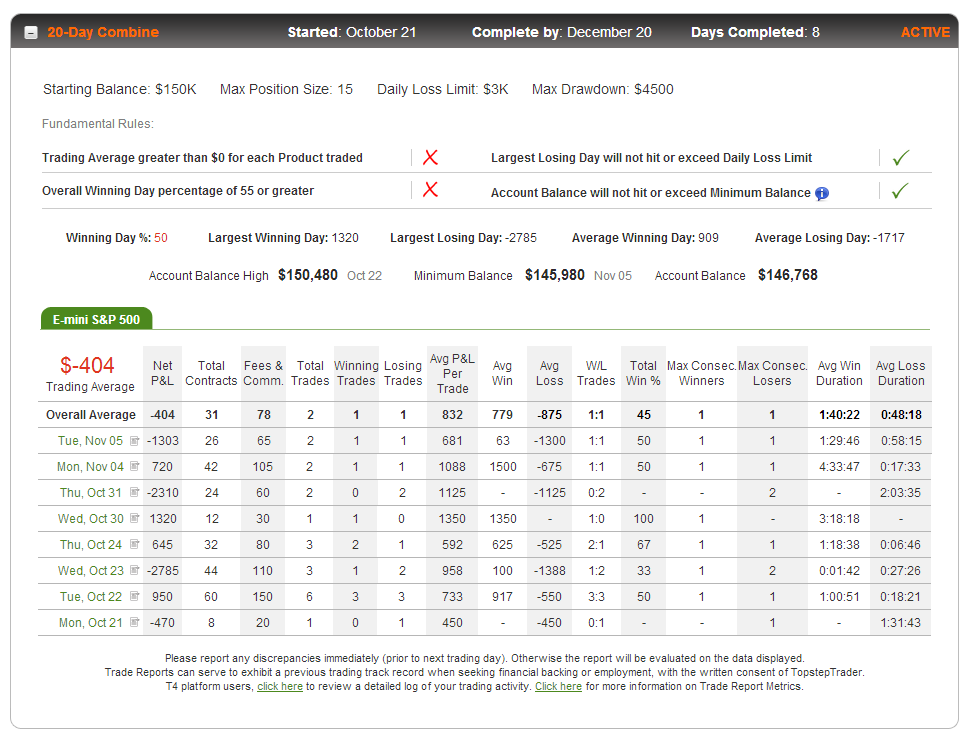Open the Thu, Oct 24 date link
Image resolution: width=970 pixels, height=740 pixels.
tap(90, 544)
